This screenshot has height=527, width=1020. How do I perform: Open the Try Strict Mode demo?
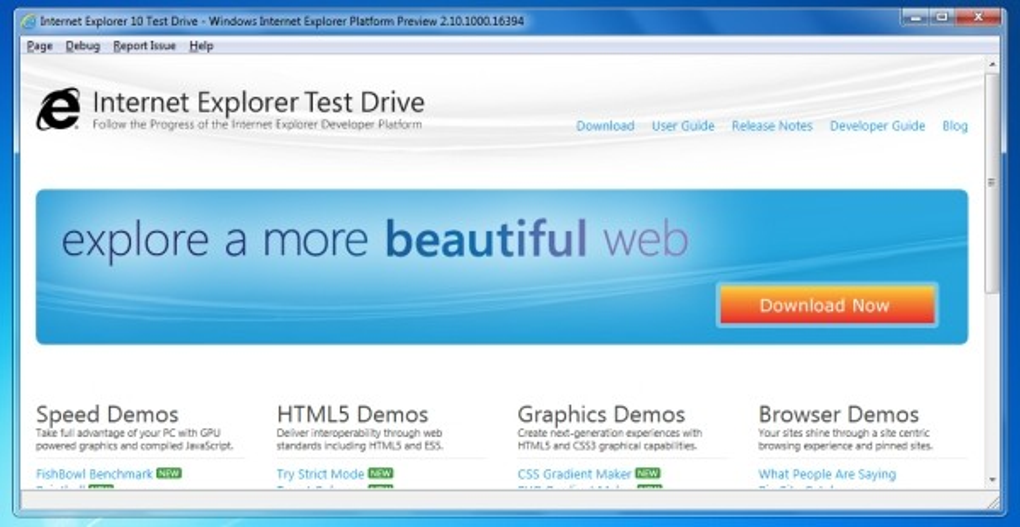pyautogui.click(x=320, y=474)
